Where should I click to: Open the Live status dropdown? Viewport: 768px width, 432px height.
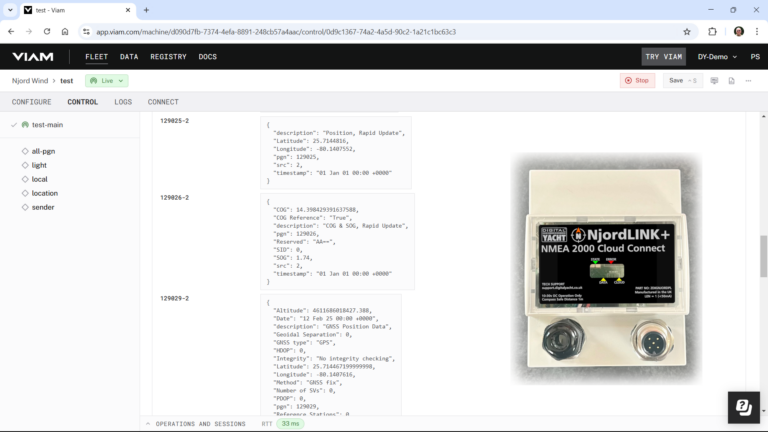pos(107,81)
